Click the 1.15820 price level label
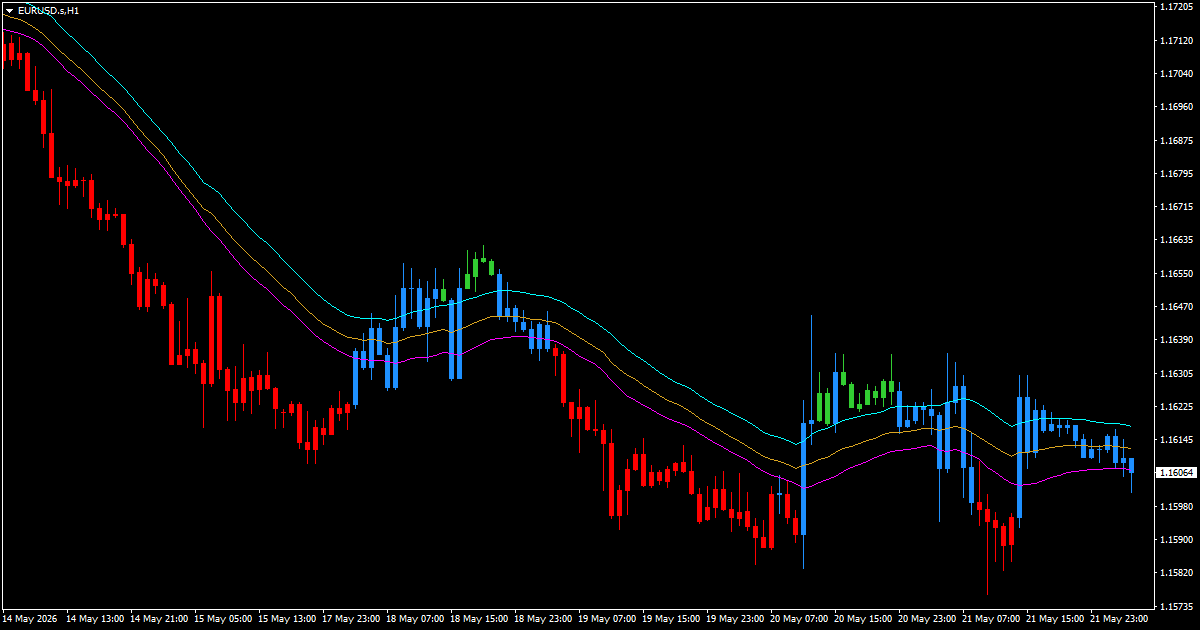1200x630 pixels. coord(1175,573)
